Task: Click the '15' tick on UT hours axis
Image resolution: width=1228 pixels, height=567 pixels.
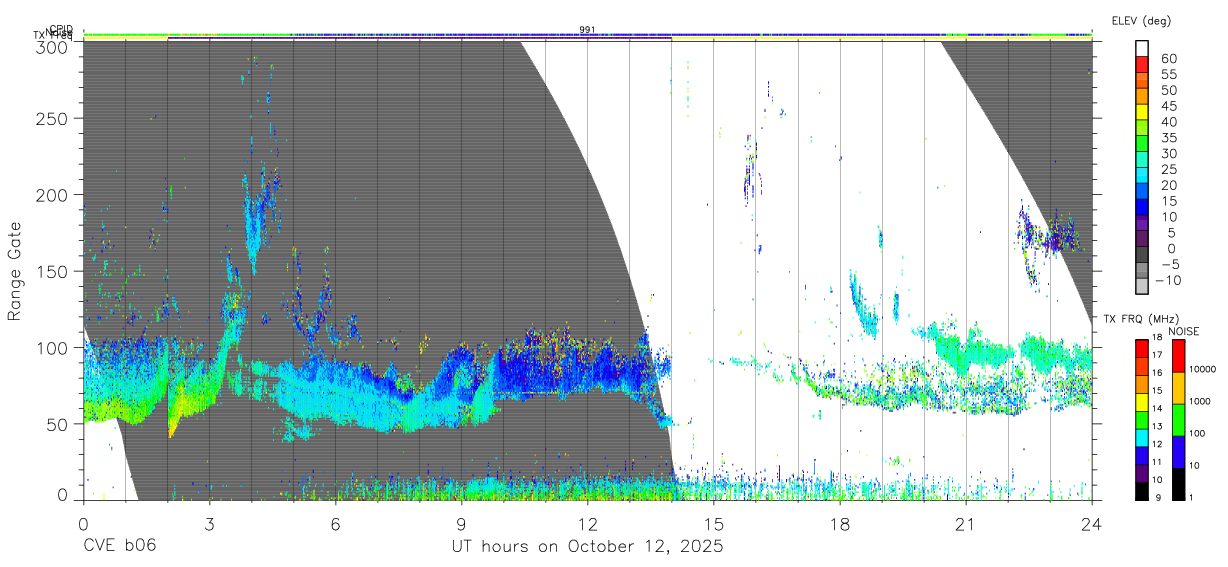Action: coord(714,524)
